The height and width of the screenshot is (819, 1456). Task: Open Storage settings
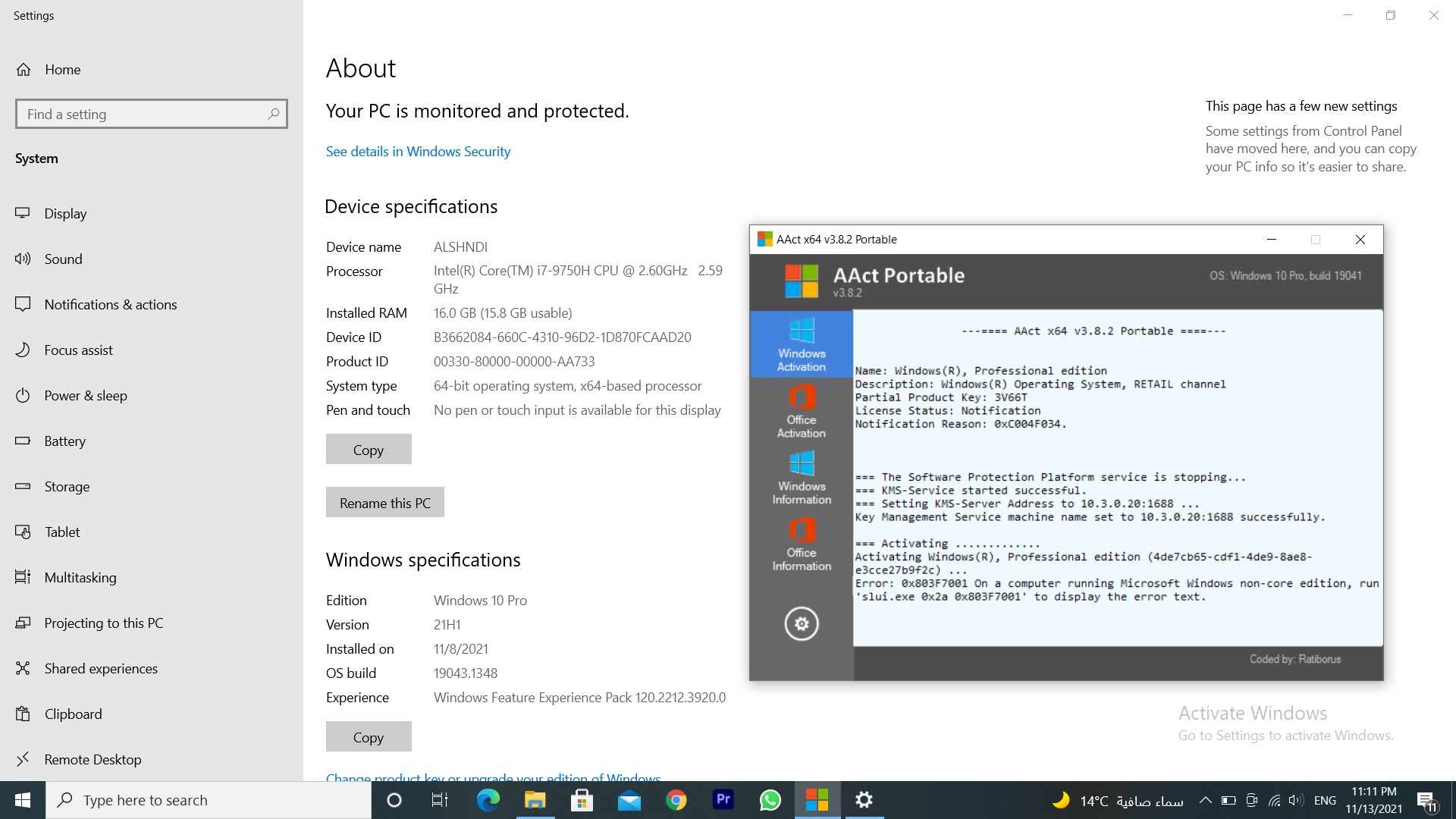[x=152, y=487]
